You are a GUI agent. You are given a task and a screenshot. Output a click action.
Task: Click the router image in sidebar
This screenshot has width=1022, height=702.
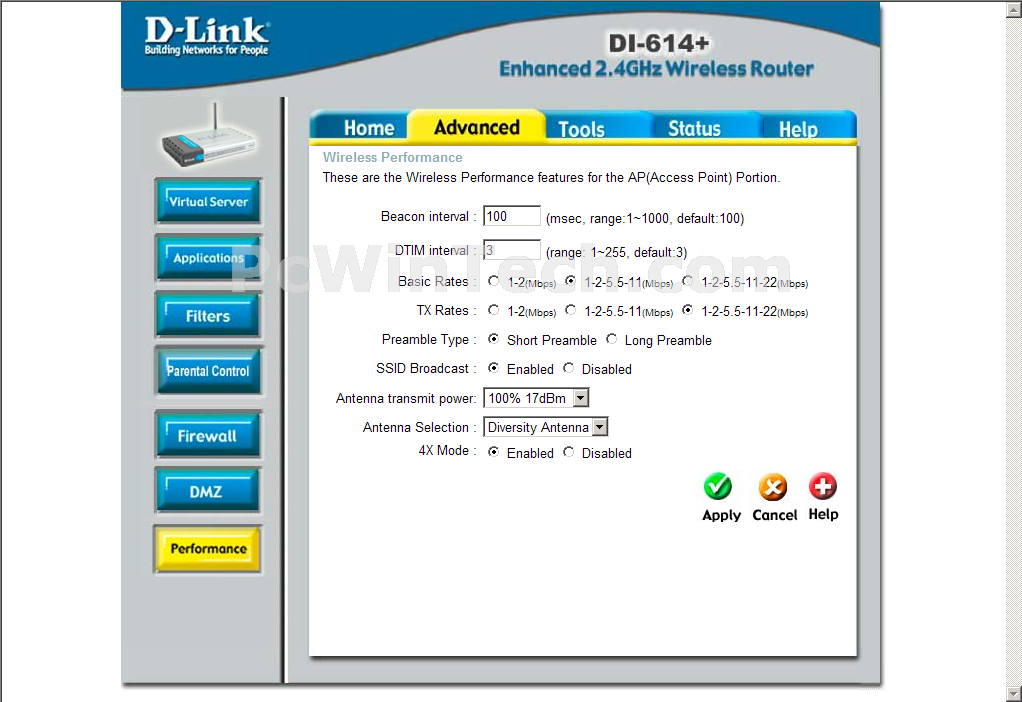(209, 137)
